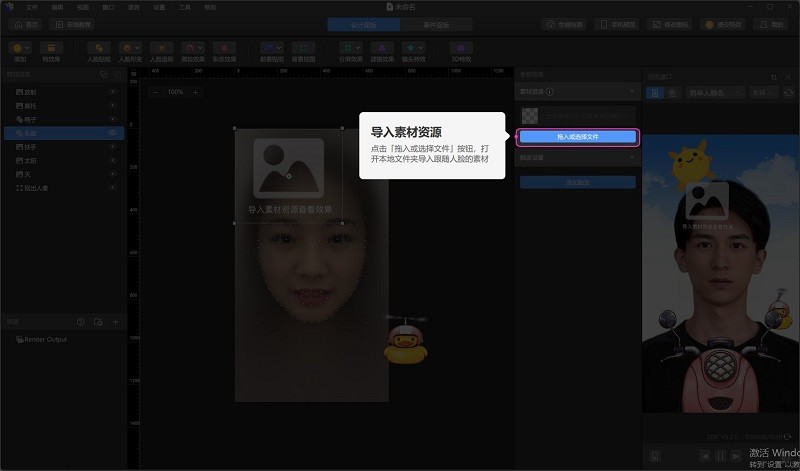Toggle visibility of the 鸭子 layer
The width and height of the screenshot is (800, 471).
[113, 119]
